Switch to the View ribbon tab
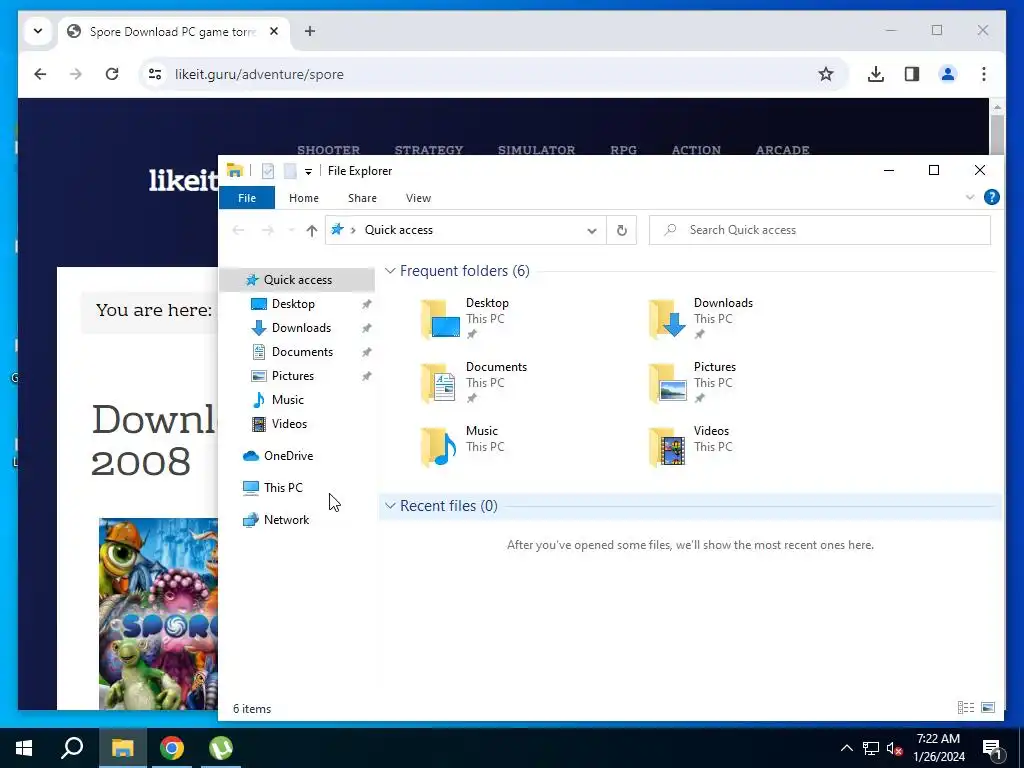 pos(418,198)
